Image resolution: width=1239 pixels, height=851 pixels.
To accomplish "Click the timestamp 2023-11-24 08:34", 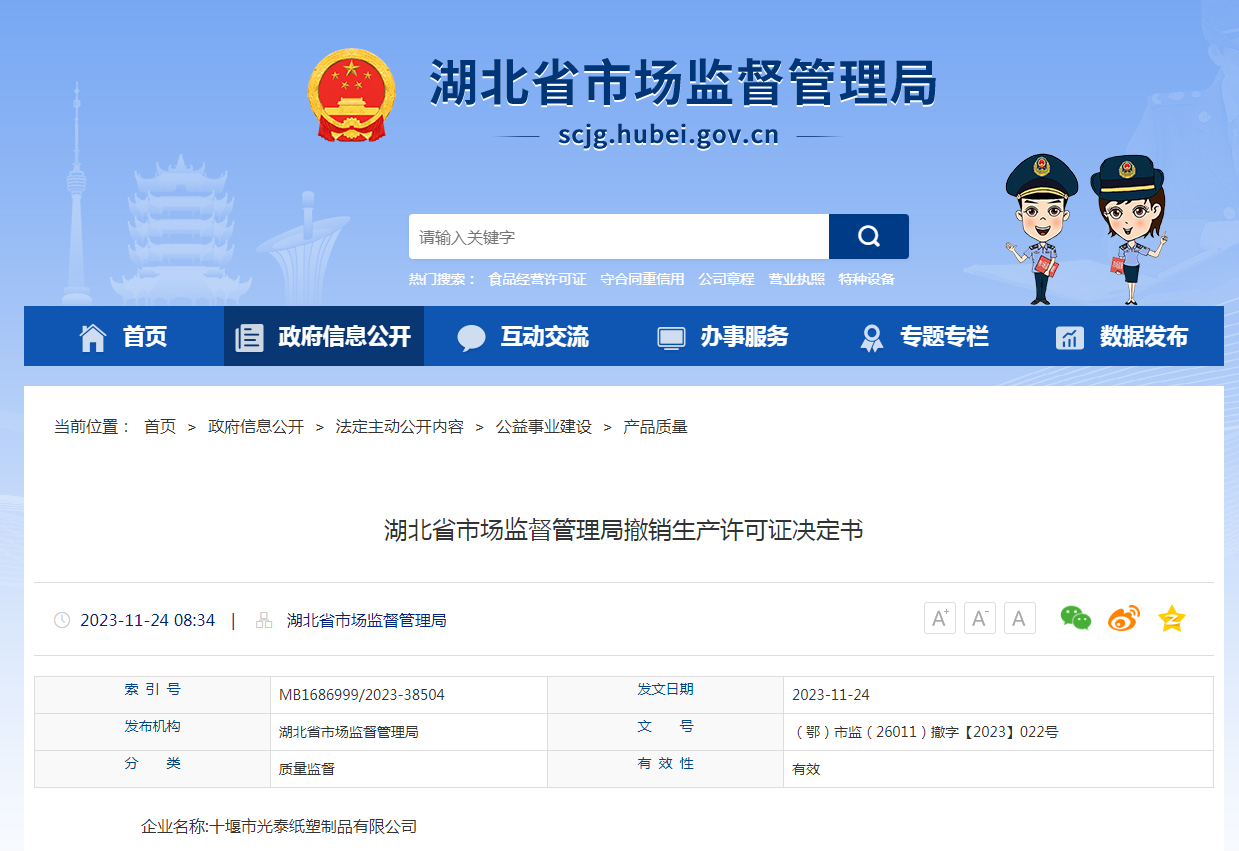I will [x=148, y=620].
